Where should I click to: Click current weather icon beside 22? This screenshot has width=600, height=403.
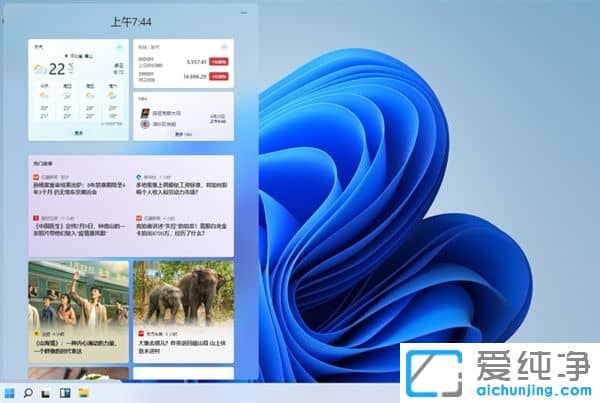pos(40,69)
